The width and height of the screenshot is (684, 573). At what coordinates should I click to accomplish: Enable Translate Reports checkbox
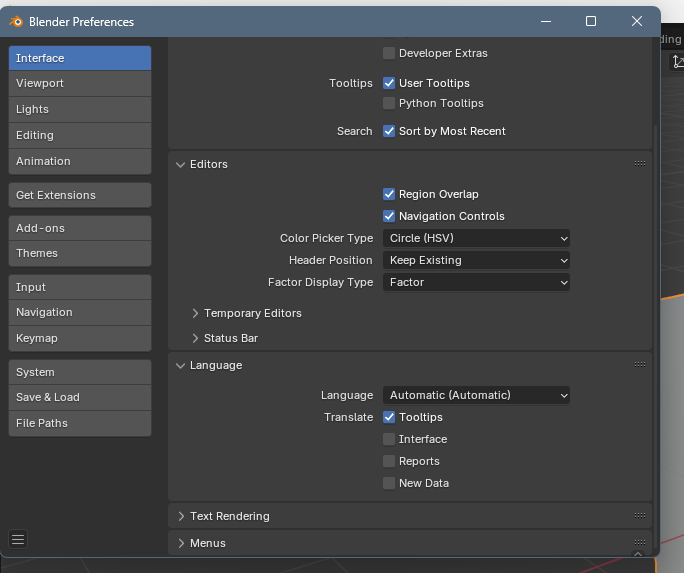pos(389,461)
